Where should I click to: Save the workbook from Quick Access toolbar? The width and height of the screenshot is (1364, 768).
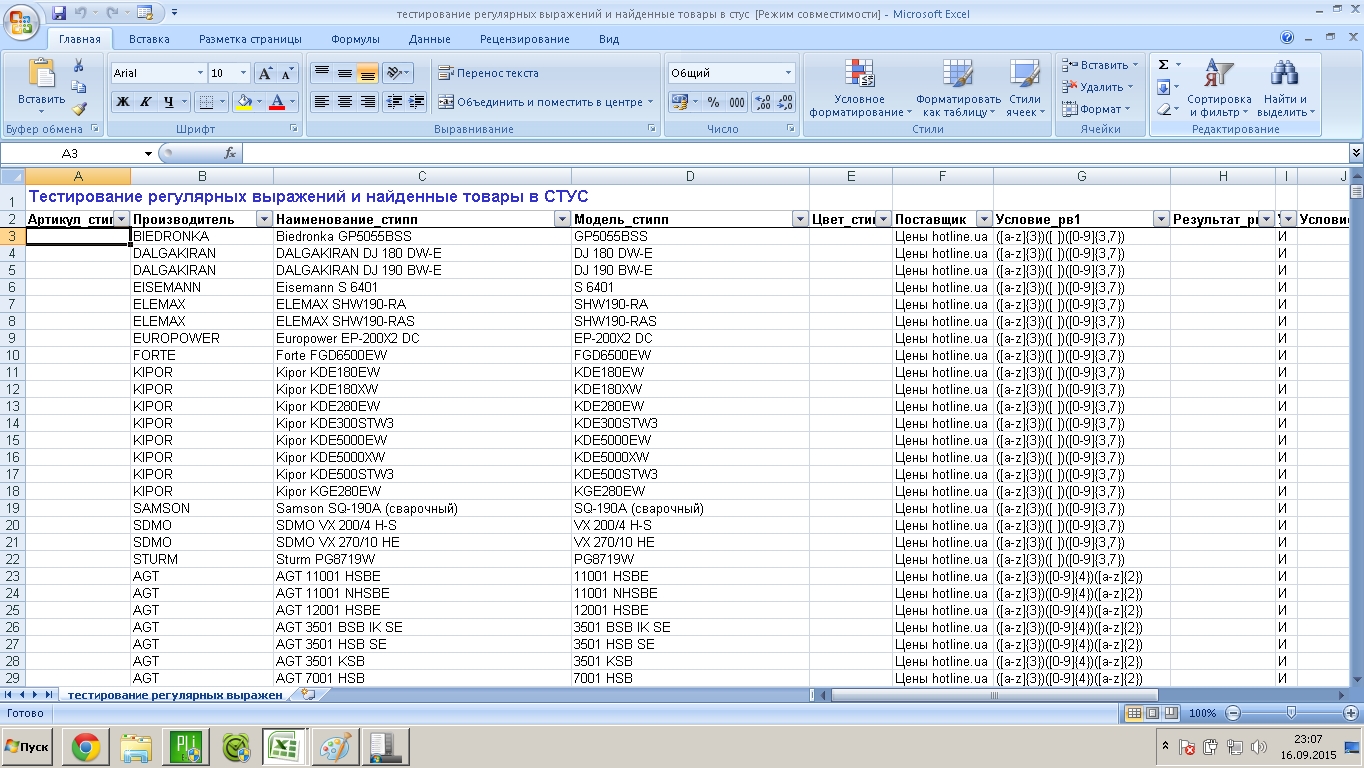click(59, 13)
